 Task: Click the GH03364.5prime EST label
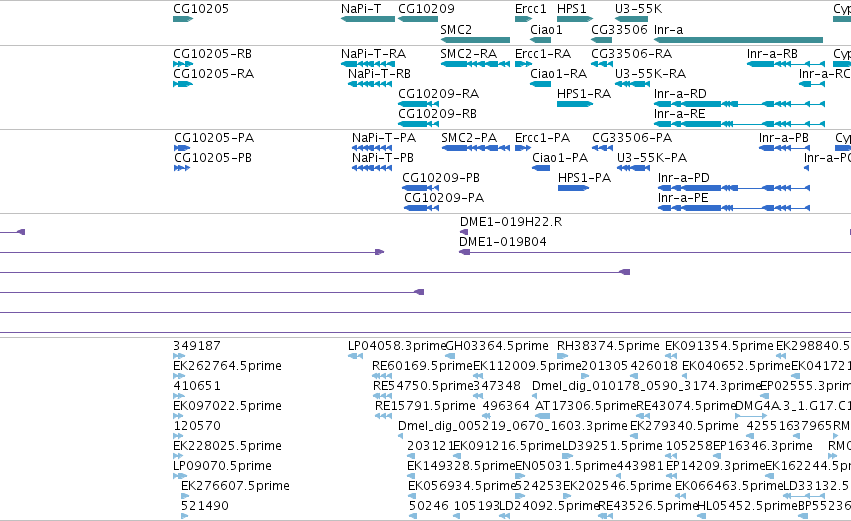point(497,346)
